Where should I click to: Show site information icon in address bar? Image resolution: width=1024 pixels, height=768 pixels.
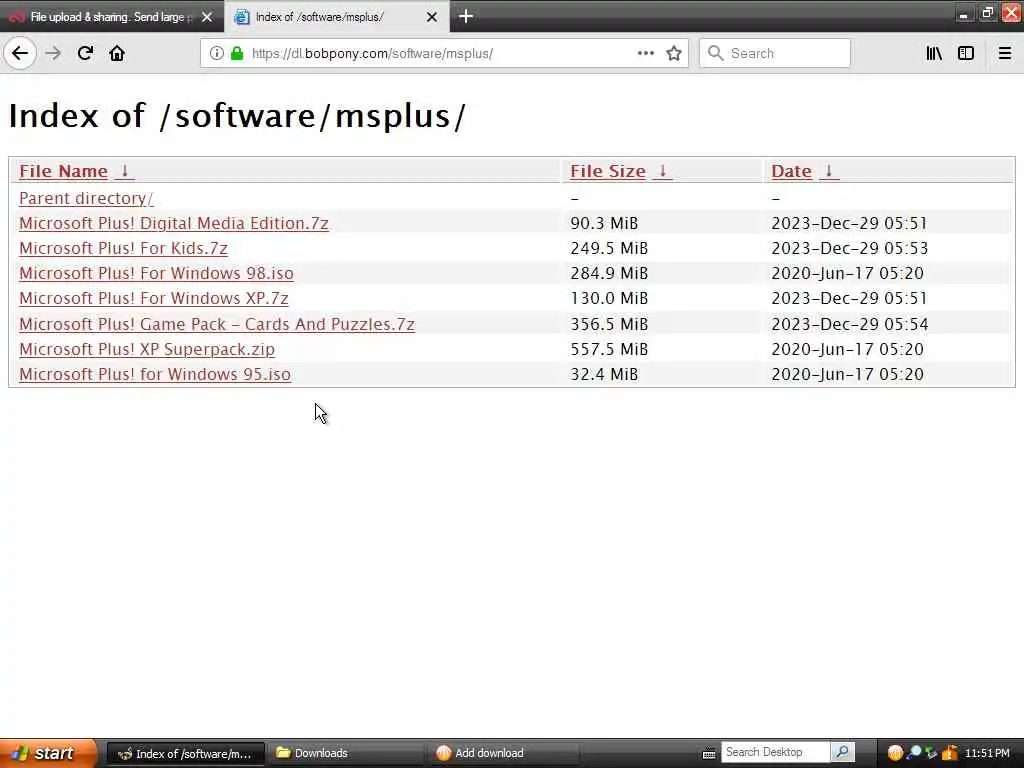tap(216, 53)
